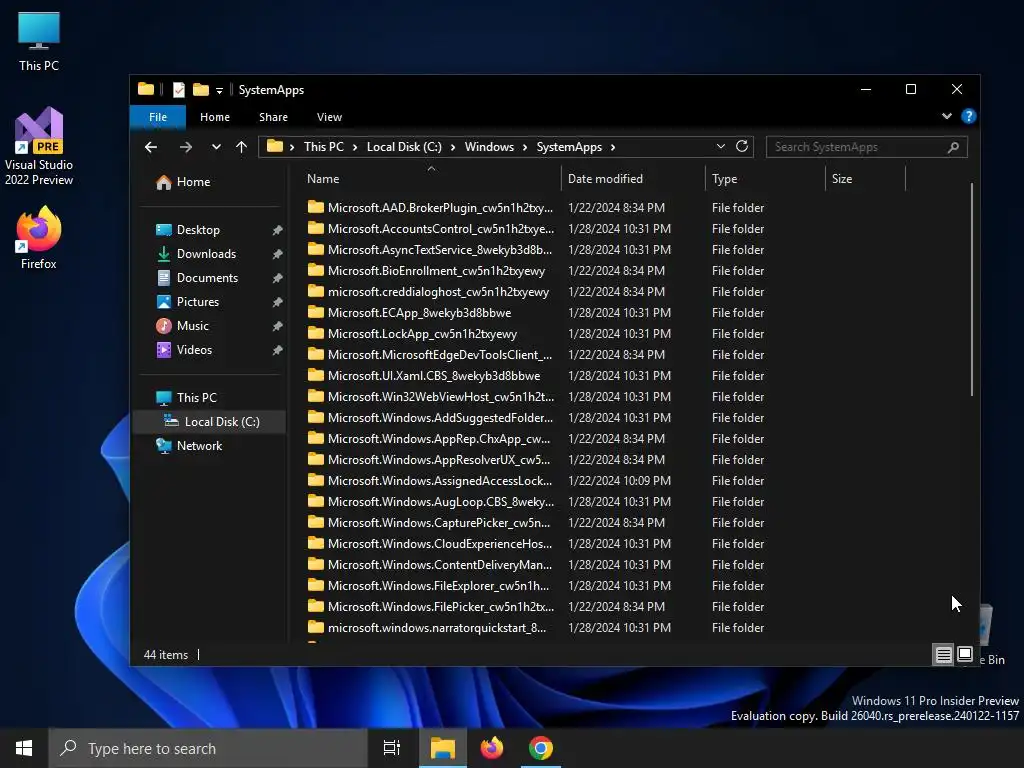Go up one folder level arrow
Screen dimensions: 1024x768
pos(242,147)
